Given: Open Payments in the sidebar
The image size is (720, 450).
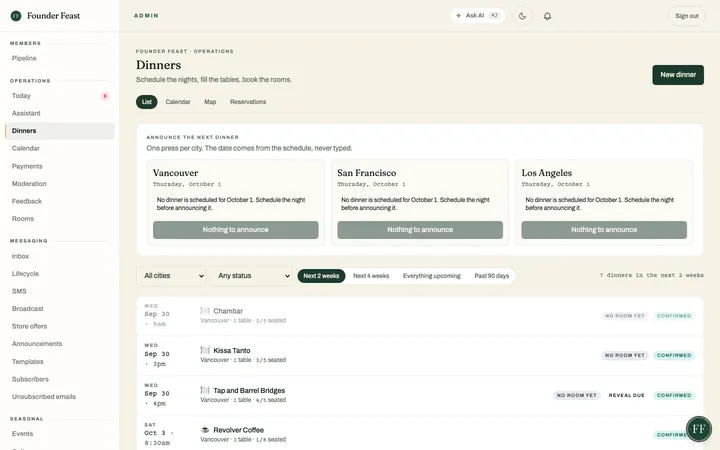Looking at the screenshot, I should click(x=60, y=166).
